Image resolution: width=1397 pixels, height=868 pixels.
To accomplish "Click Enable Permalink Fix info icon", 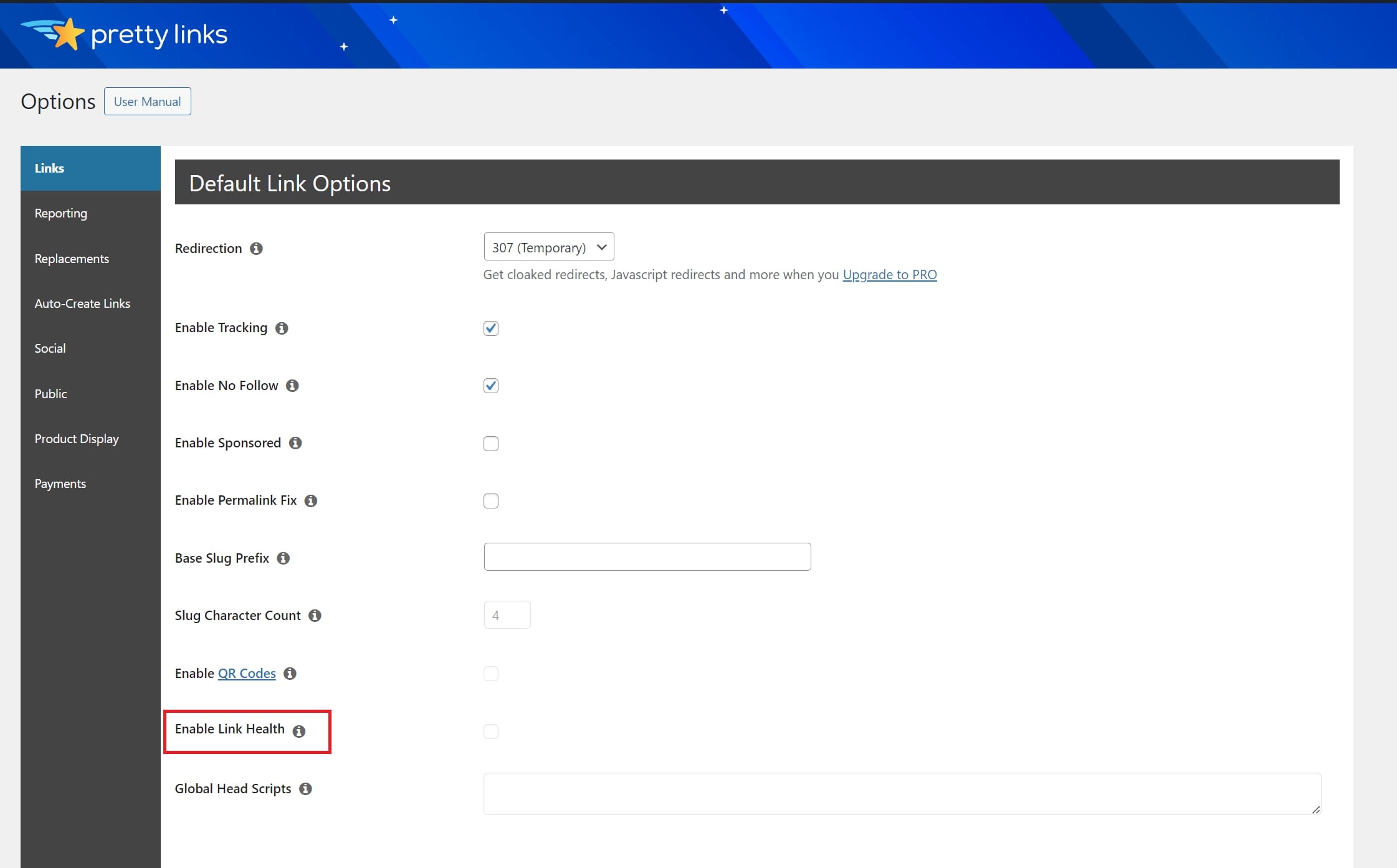I will pyautogui.click(x=311, y=501).
